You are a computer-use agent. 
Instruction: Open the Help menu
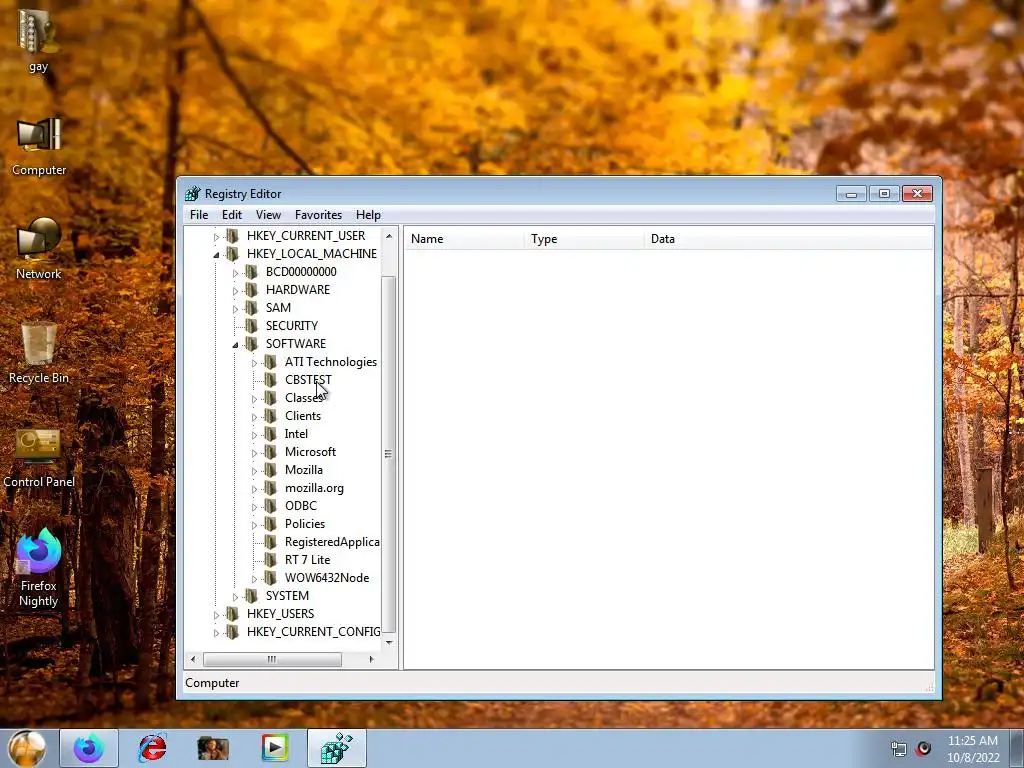pyautogui.click(x=368, y=215)
